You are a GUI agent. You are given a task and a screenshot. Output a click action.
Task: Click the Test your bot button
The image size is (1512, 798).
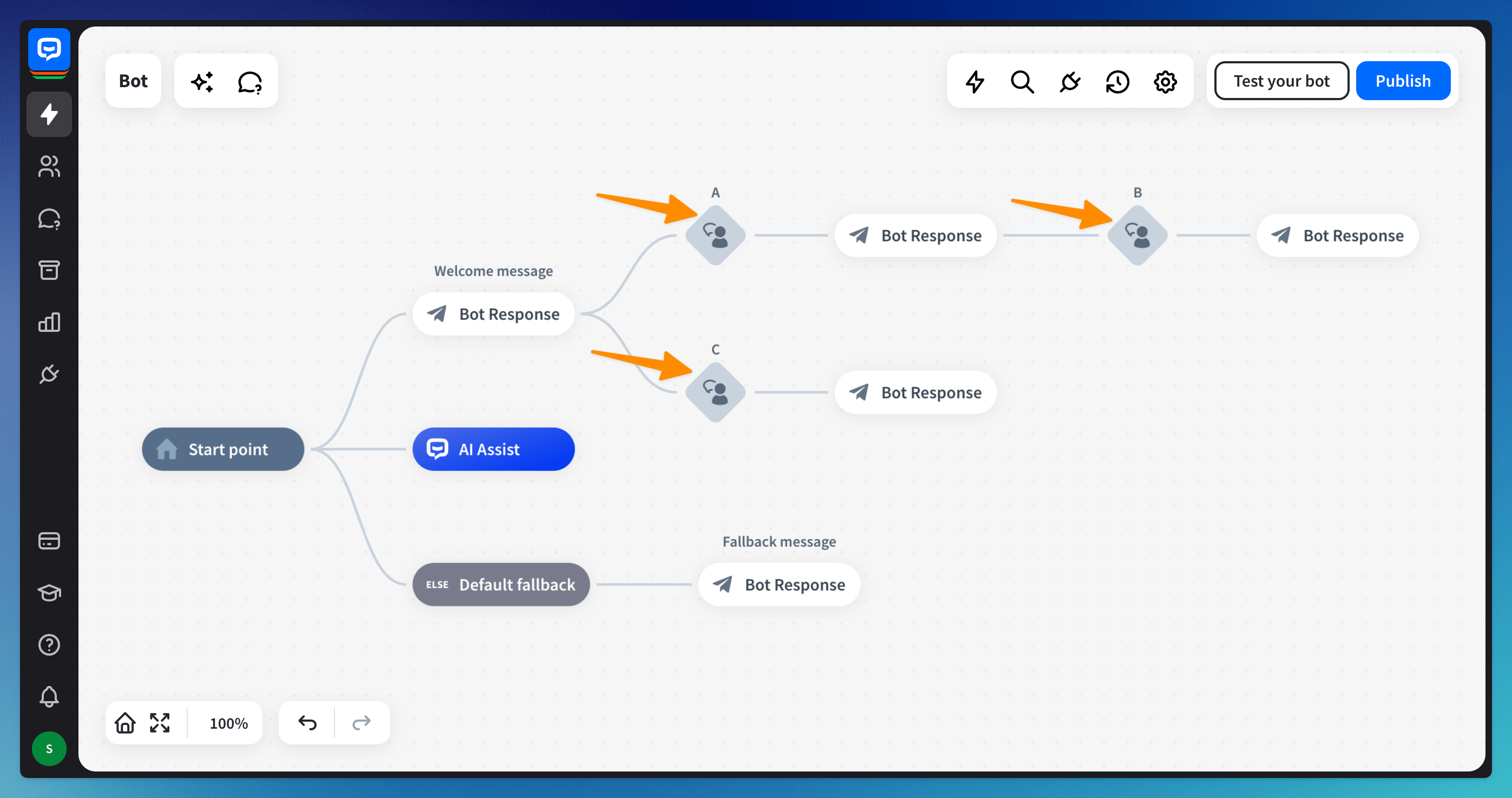tap(1281, 81)
